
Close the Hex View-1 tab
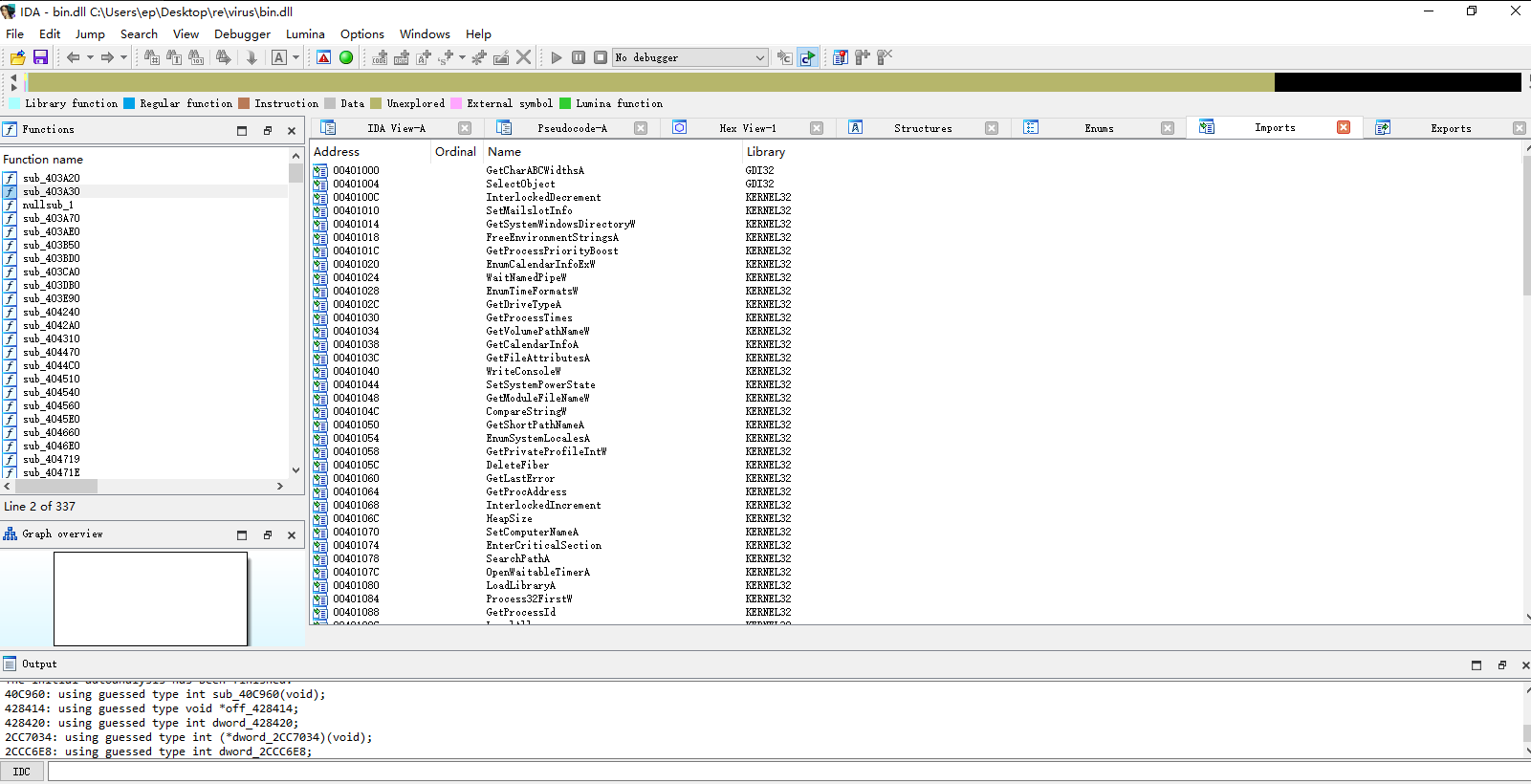[817, 128]
